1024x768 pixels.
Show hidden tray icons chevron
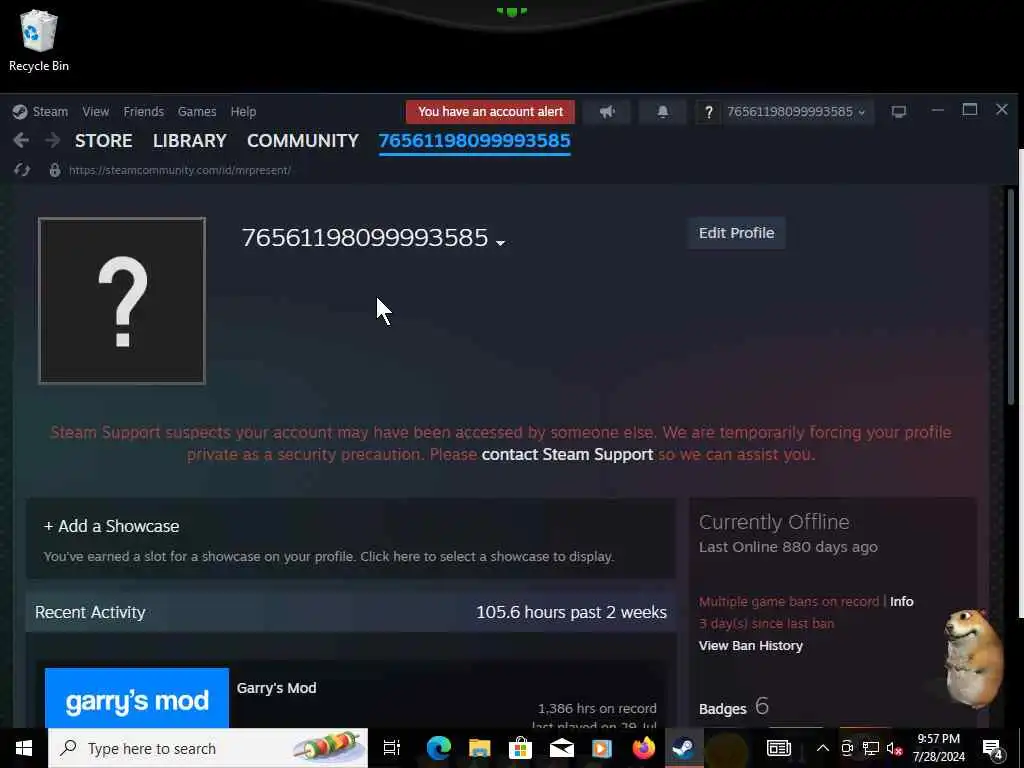pos(823,748)
